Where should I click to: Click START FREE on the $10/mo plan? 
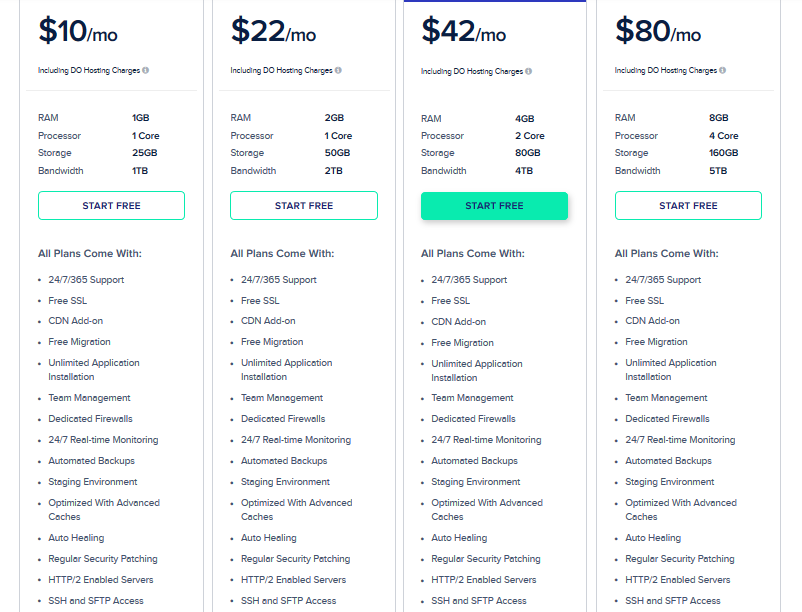point(111,205)
